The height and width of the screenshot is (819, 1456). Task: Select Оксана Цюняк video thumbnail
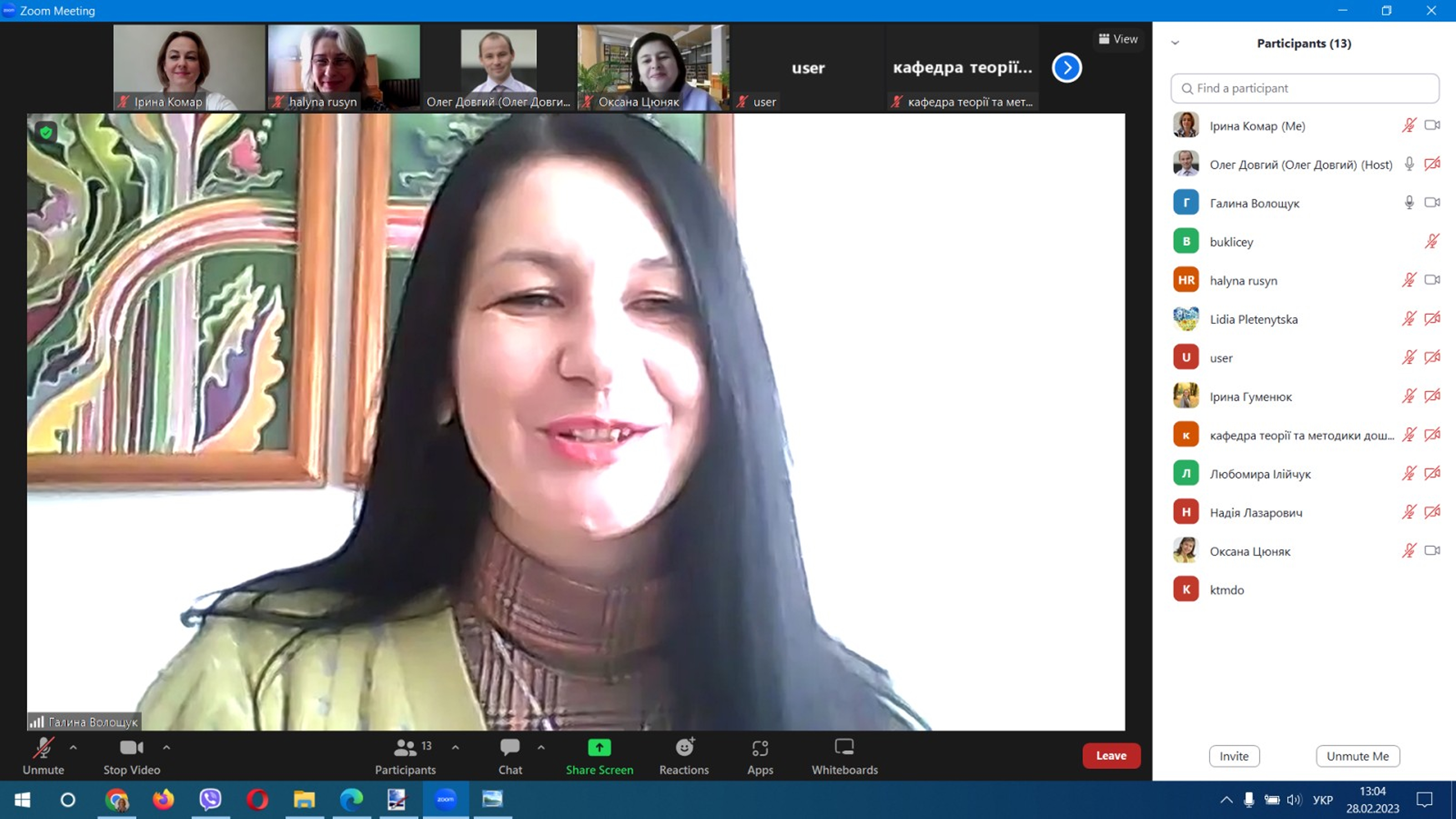click(653, 67)
